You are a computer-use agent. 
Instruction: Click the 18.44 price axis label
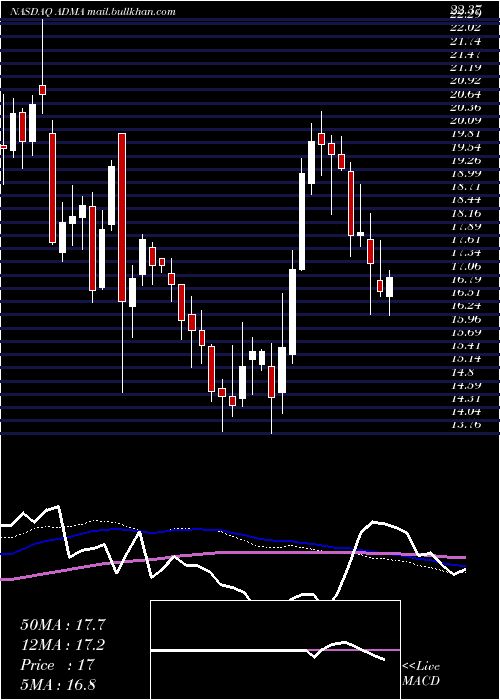(x=466, y=200)
